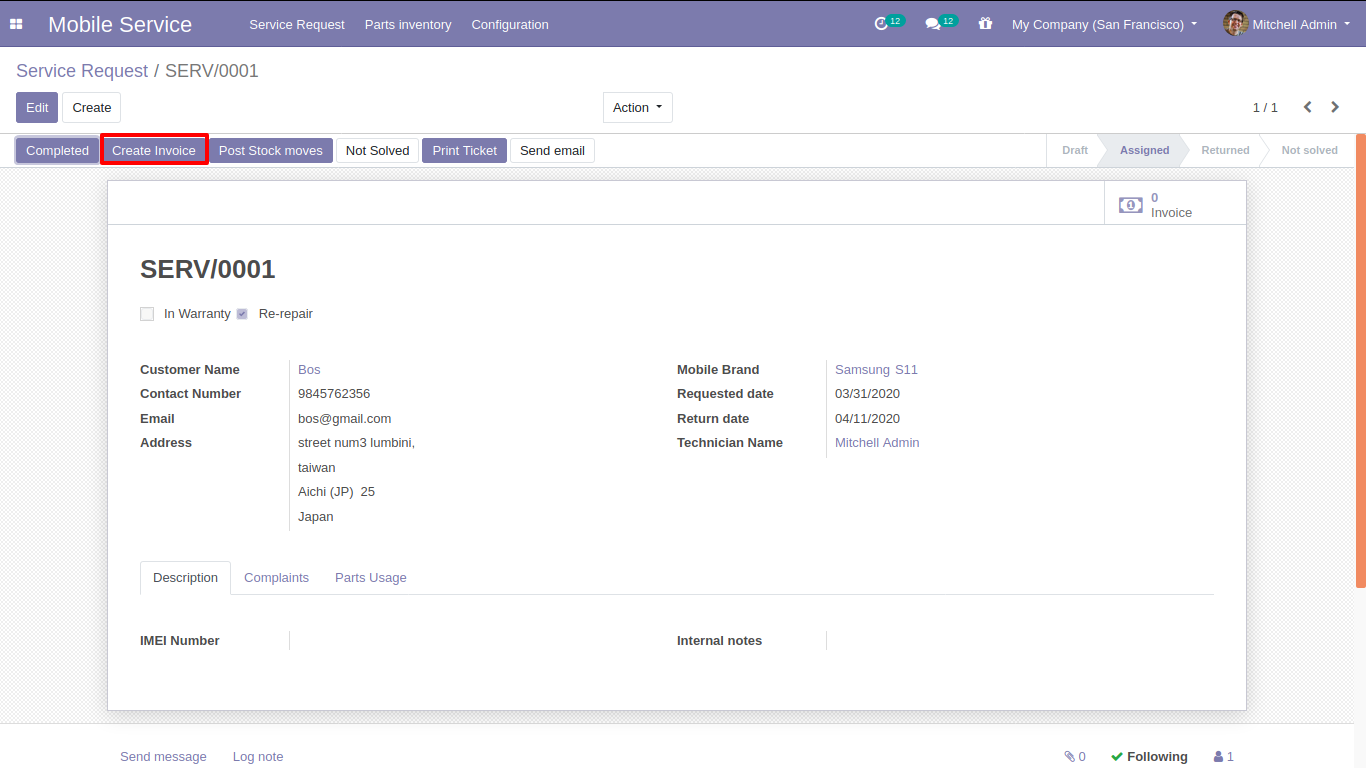Click the Mobile Service app title
1366x768 pixels.
pyautogui.click(x=120, y=24)
